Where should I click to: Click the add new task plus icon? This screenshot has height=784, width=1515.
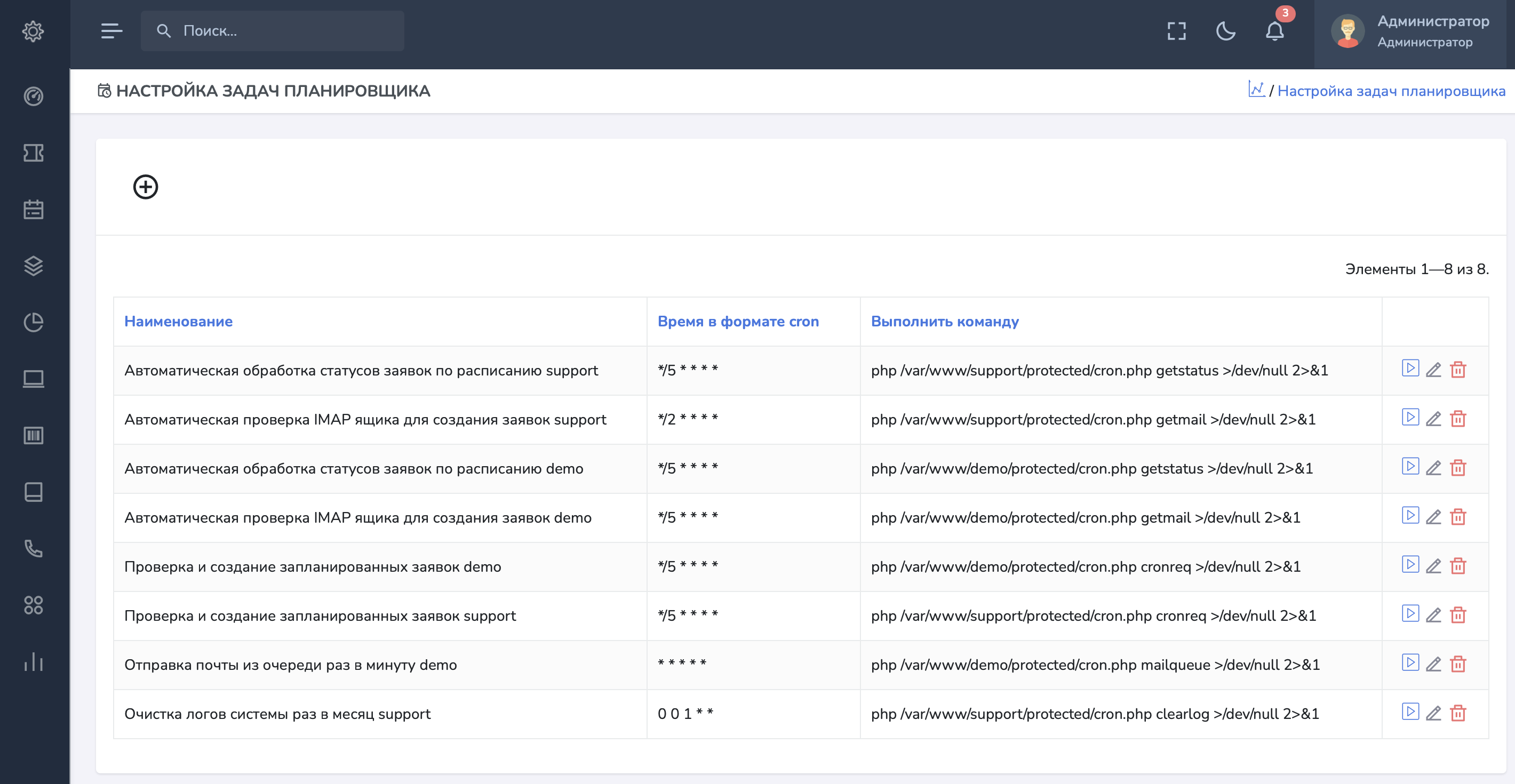pos(145,187)
